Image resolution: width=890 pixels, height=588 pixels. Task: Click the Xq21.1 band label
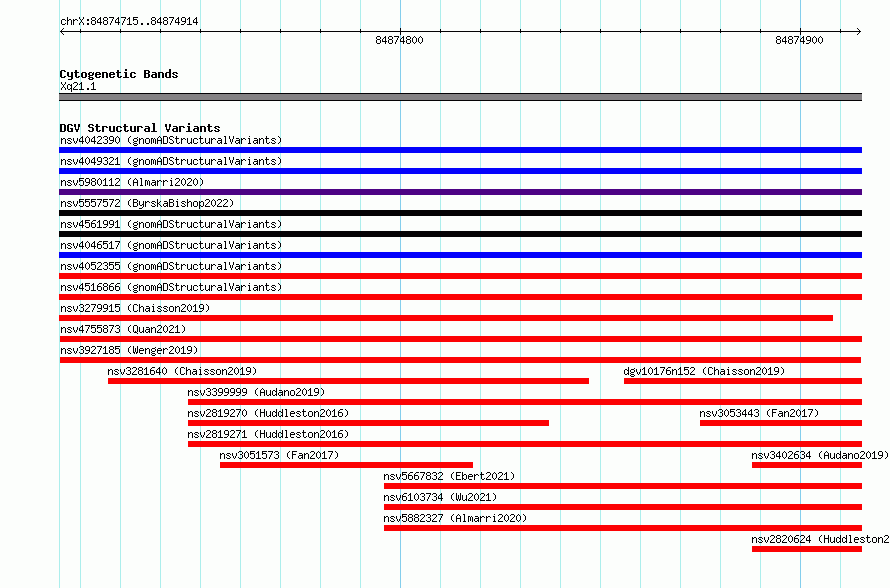78,86
